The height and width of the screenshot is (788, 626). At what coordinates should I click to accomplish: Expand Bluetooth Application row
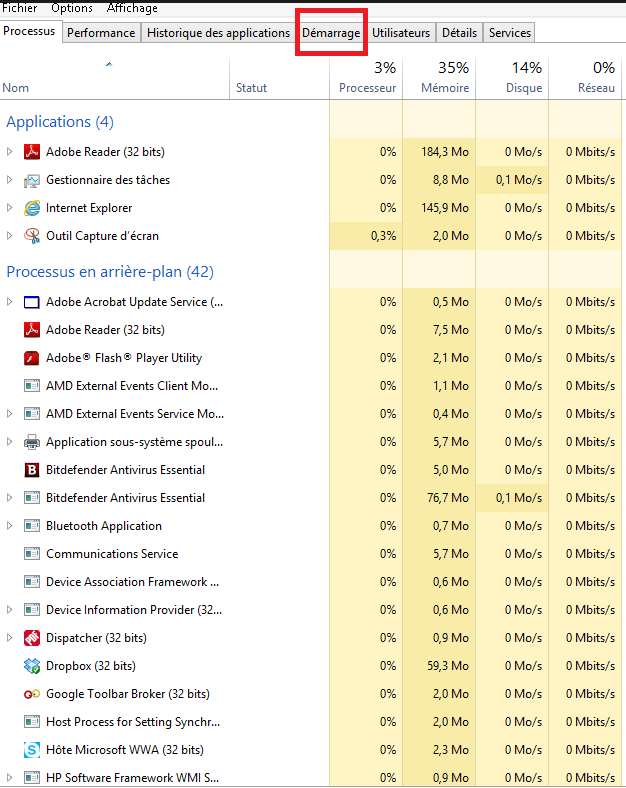pyautogui.click(x=9, y=526)
